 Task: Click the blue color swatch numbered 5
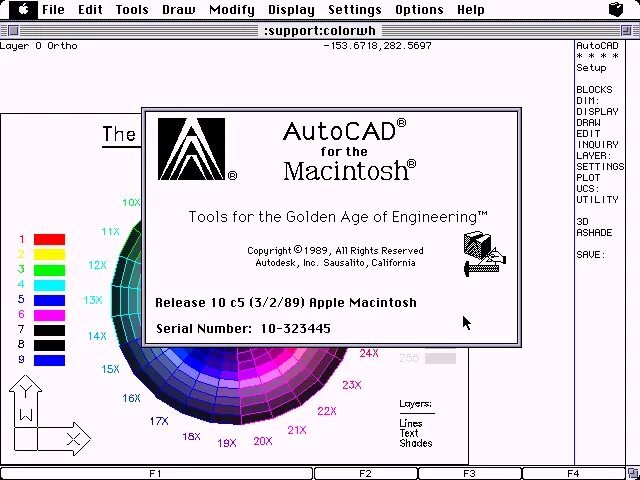coord(49,300)
